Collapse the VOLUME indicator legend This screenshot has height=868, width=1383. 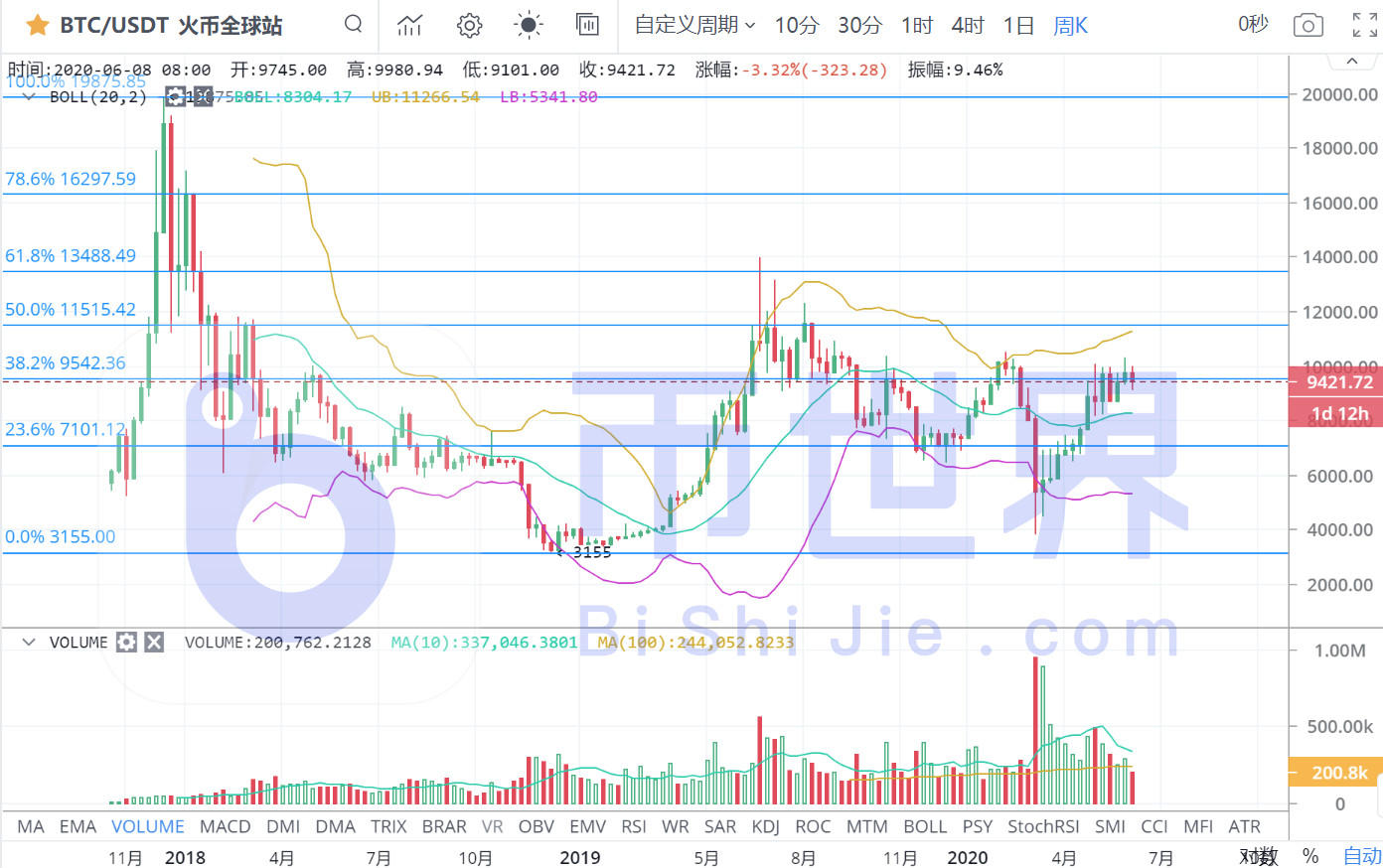click(x=29, y=643)
